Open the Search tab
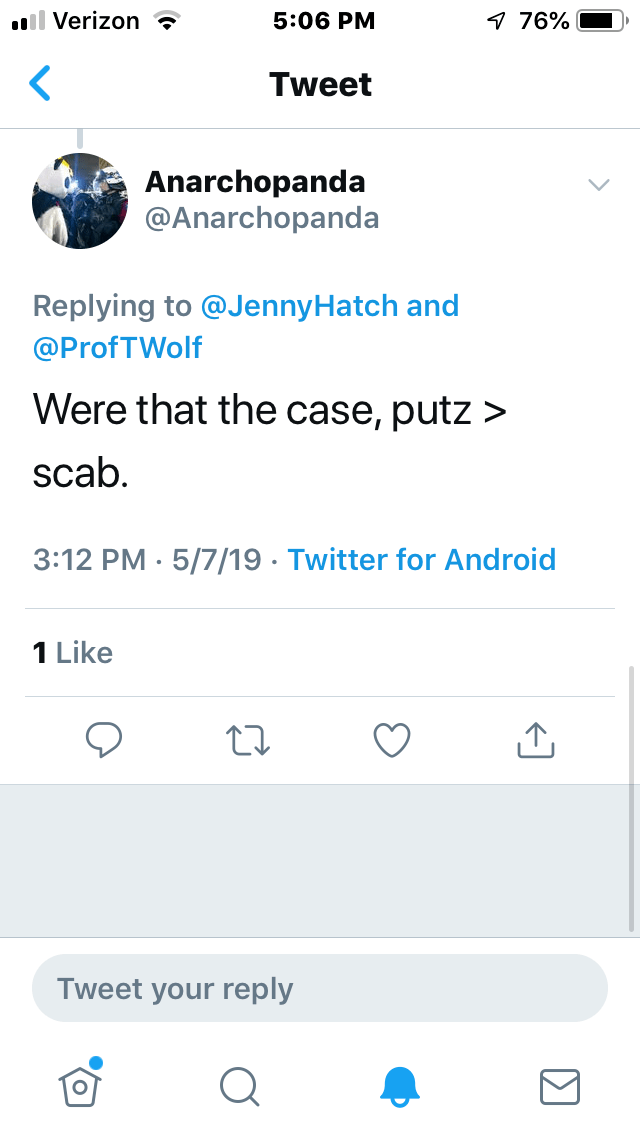The width and height of the screenshot is (640, 1136). [x=239, y=1085]
